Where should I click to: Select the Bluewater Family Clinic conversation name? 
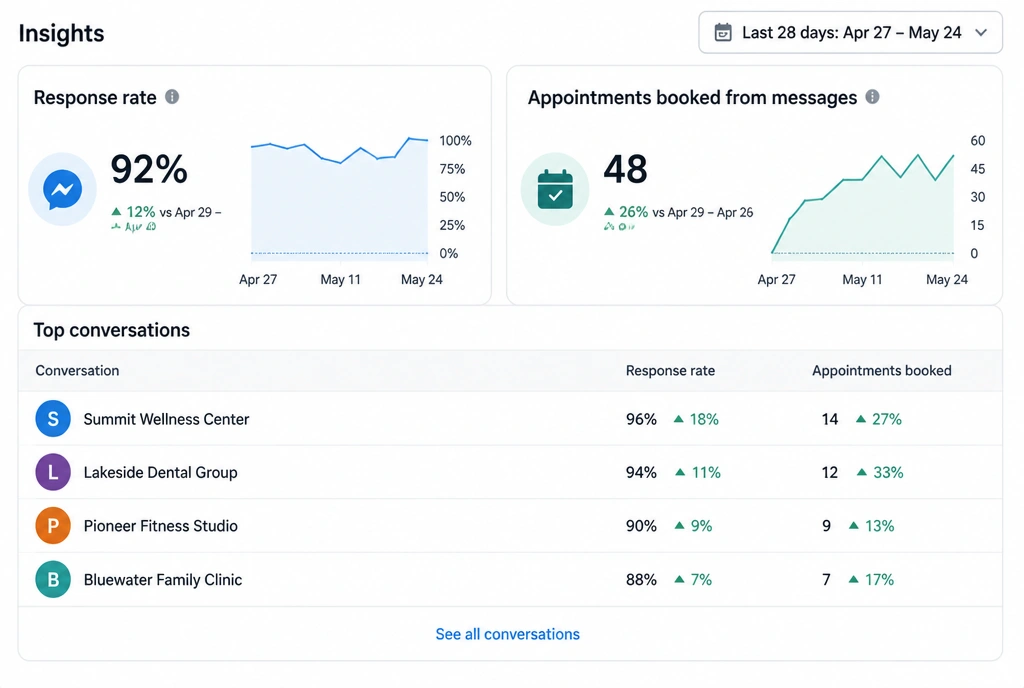pyautogui.click(x=163, y=580)
